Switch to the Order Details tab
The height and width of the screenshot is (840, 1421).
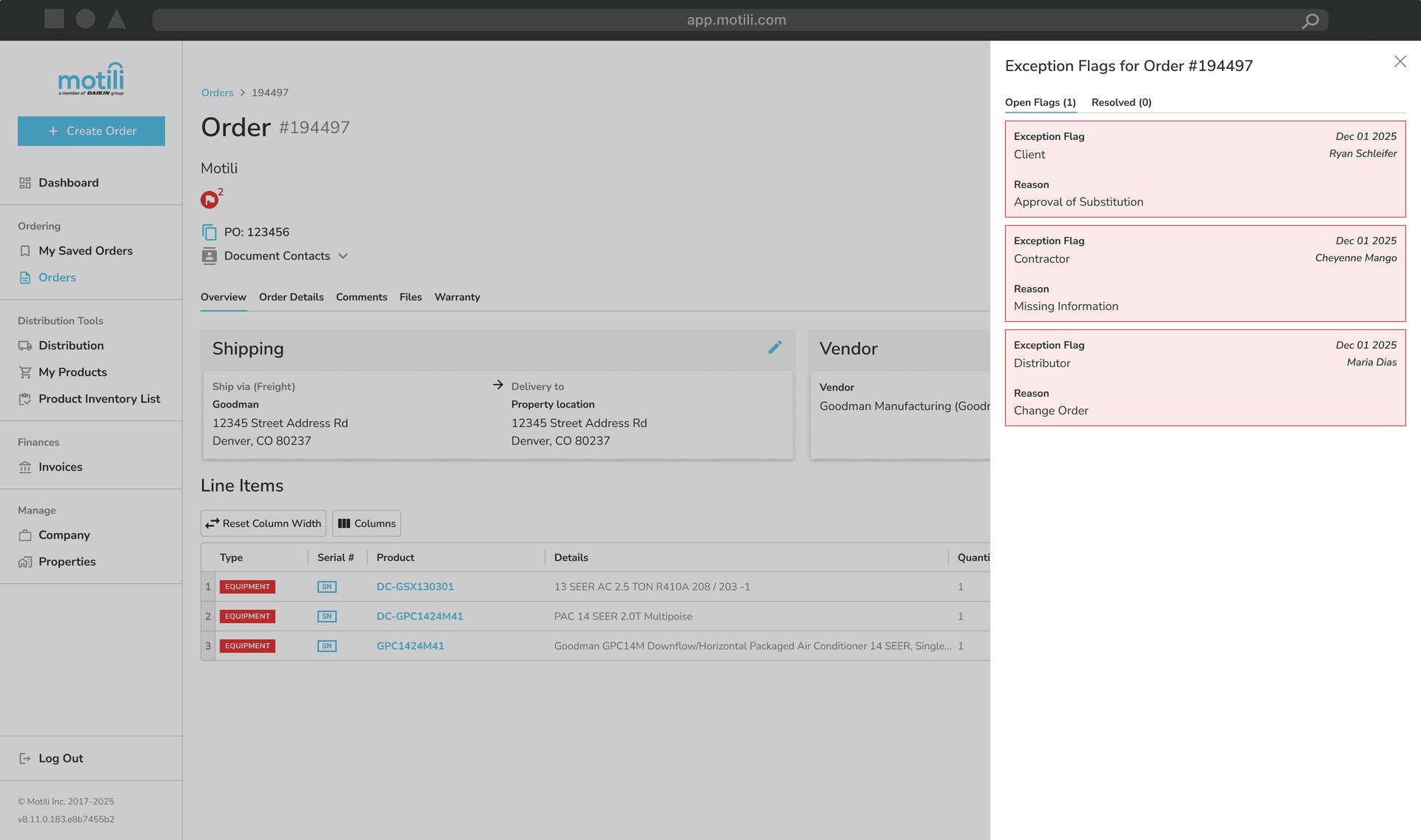(x=291, y=297)
